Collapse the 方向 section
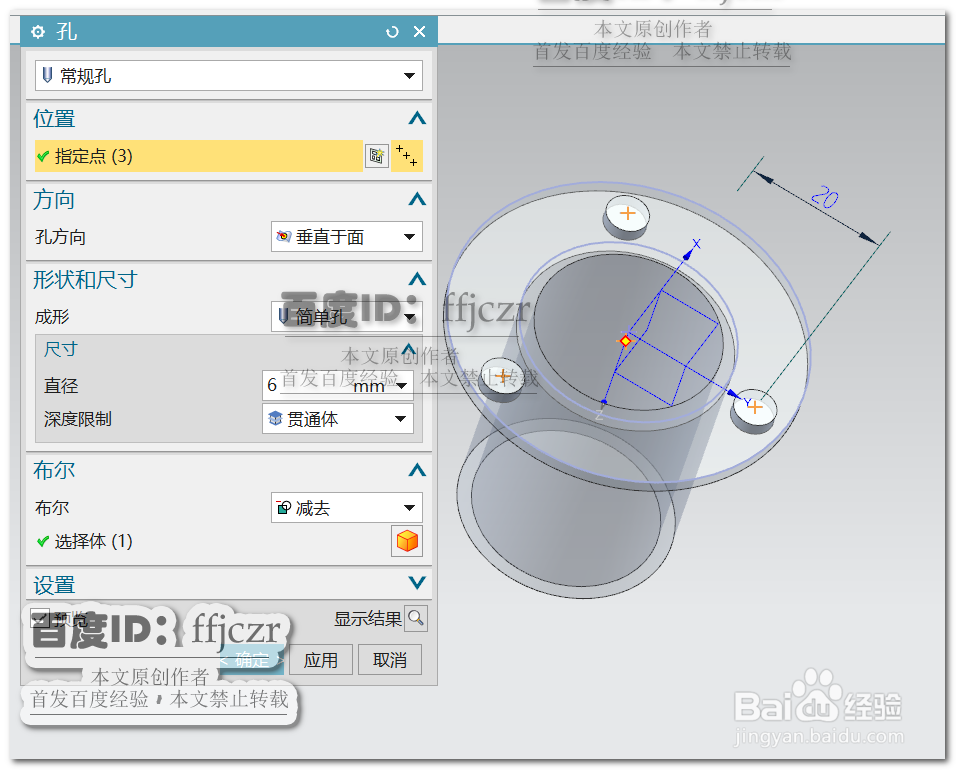 (x=417, y=199)
